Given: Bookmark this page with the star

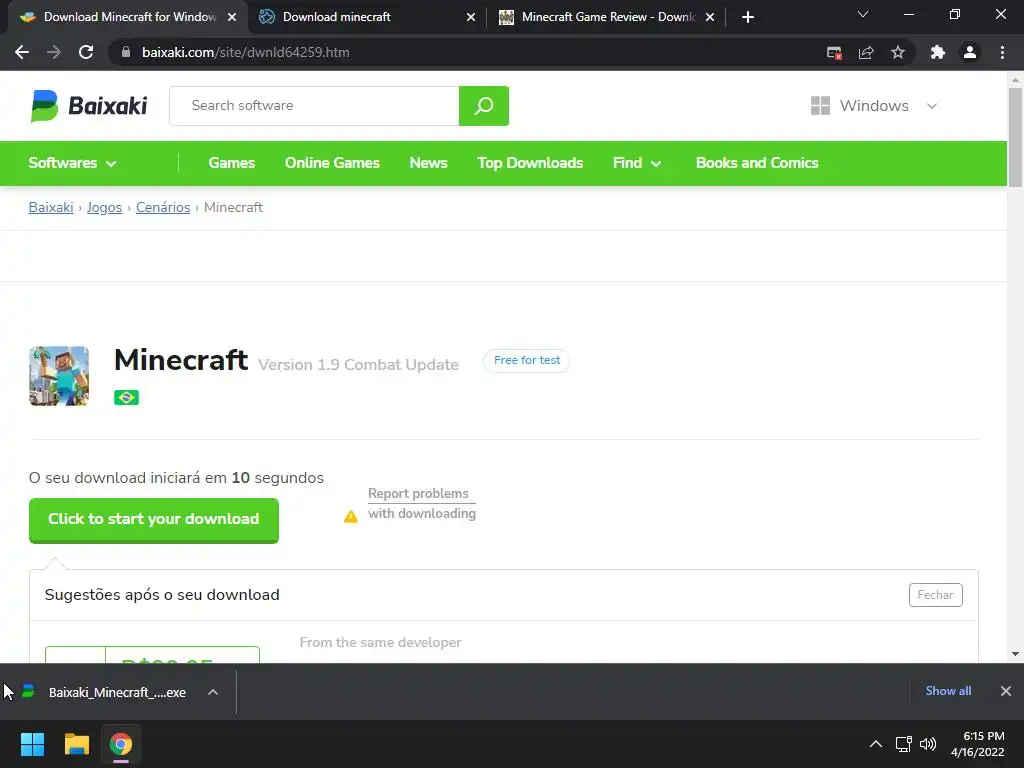Looking at the screenshot, I should point(898,52).
